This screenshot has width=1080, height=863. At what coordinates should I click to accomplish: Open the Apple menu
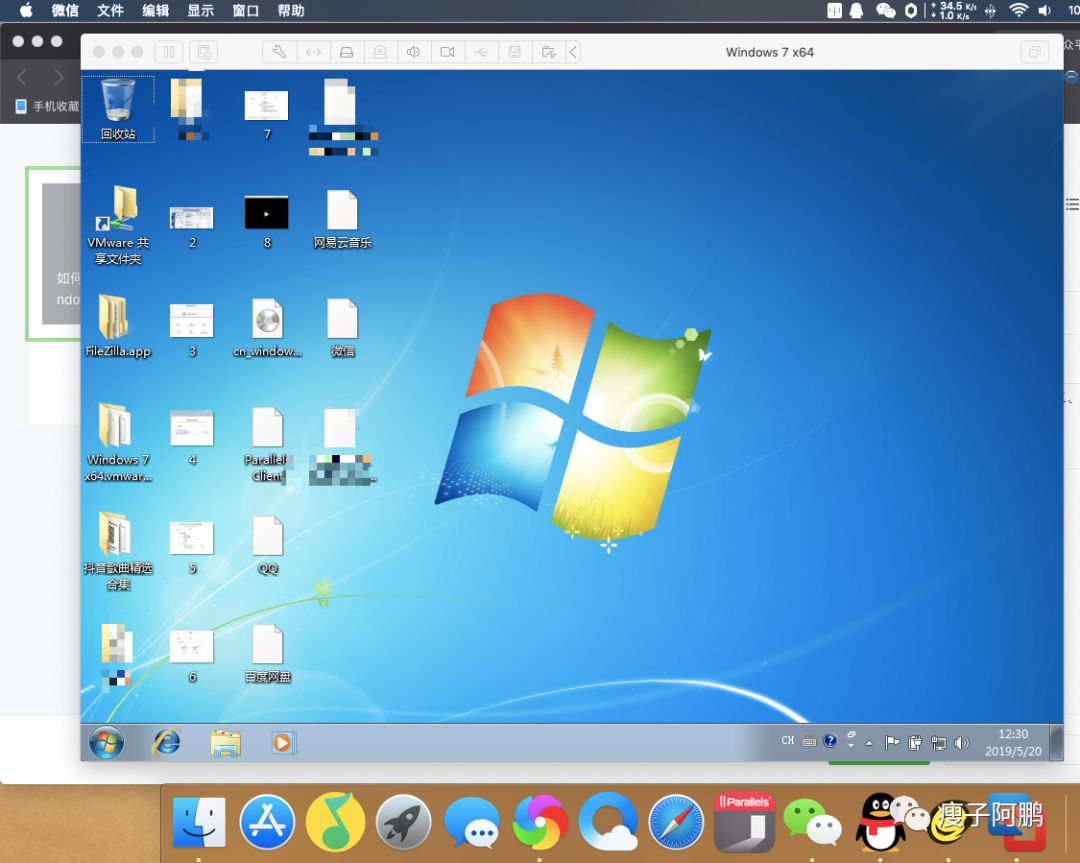[26, 10]
